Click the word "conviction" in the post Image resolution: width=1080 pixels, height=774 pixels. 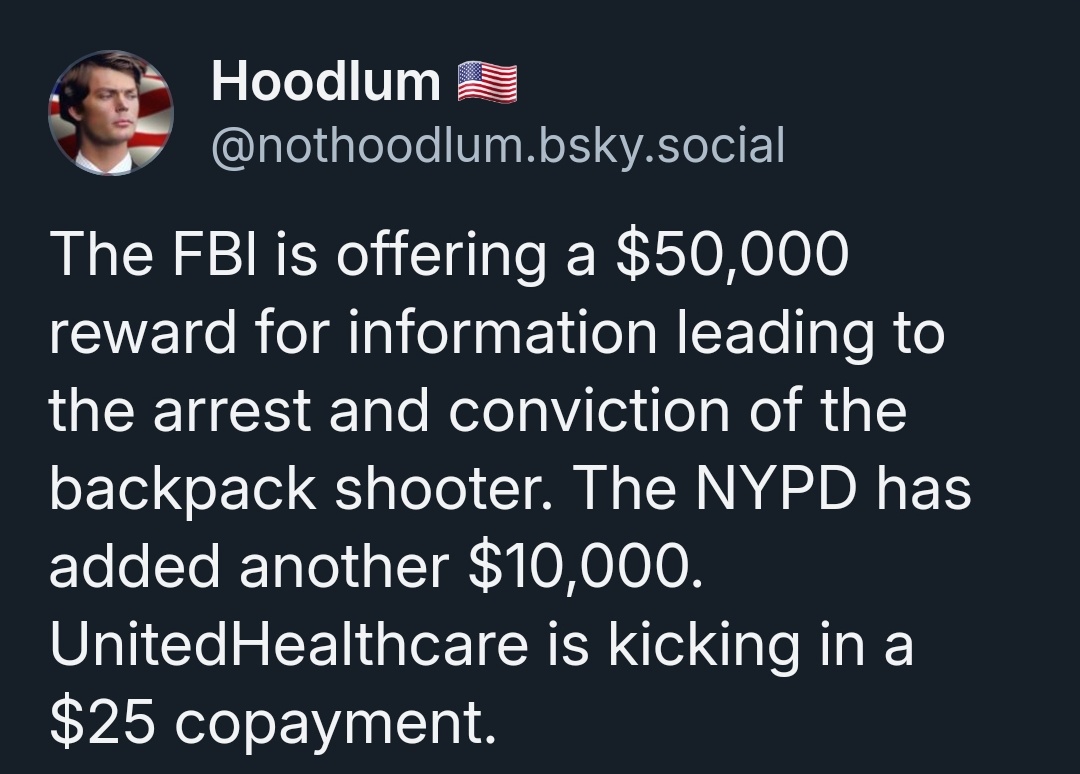[x=590, y=411]
